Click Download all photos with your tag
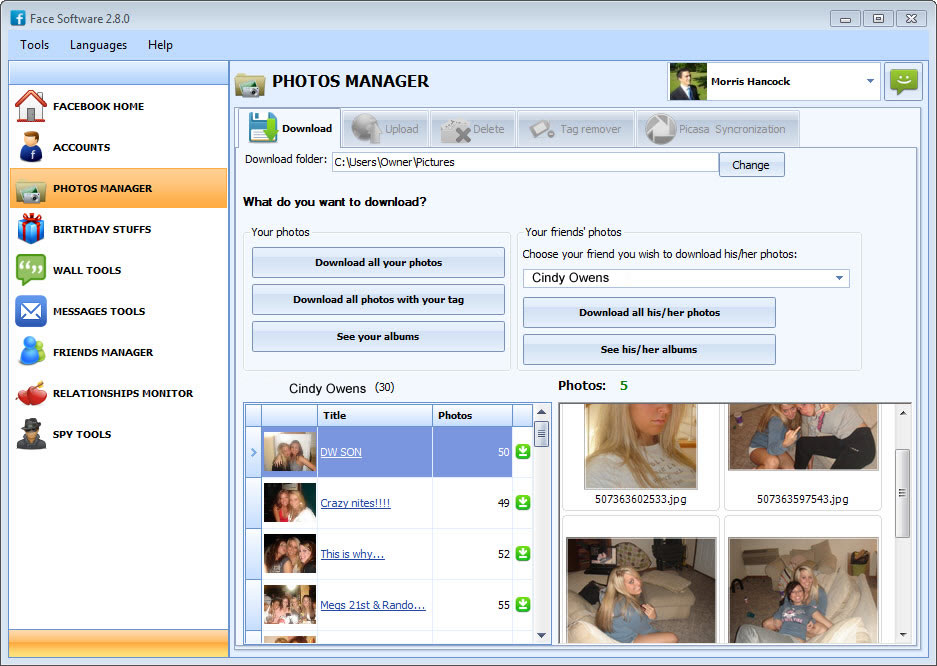The height and width of the screenshot is (666, 937). (x=378, y=299)
